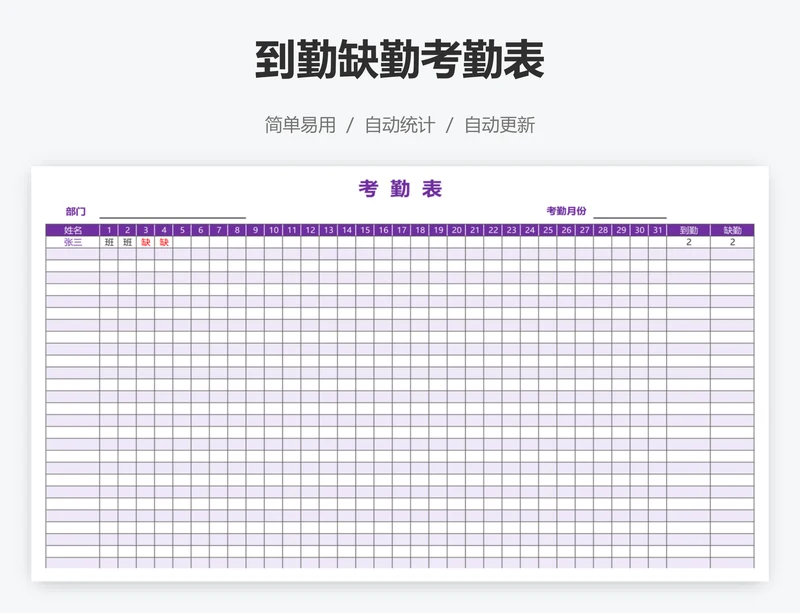Click the 班 cell under day 1
This screenshot has width=800, height=613.
[109, 242]
